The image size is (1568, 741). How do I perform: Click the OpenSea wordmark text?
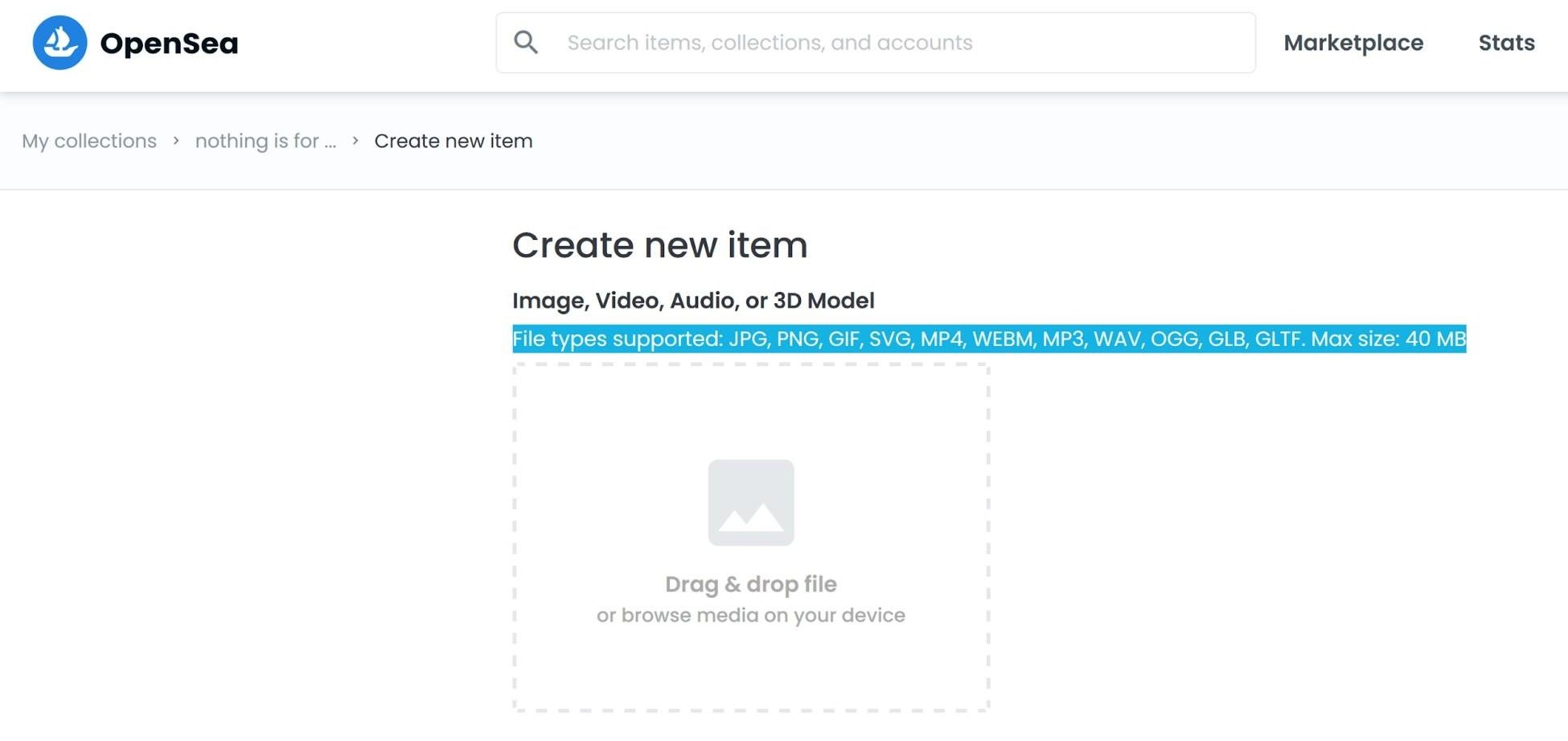(x=169, y=43)
